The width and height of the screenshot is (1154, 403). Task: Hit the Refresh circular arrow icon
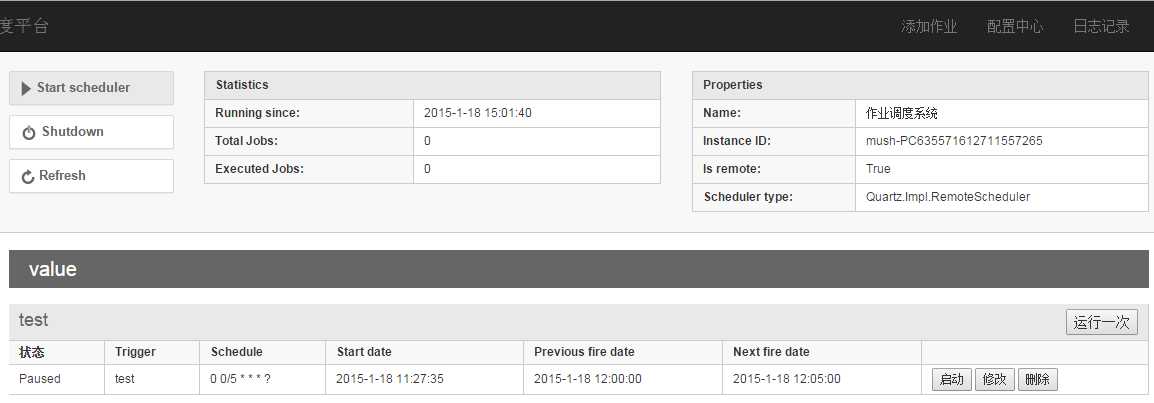[x=28, y=177]
